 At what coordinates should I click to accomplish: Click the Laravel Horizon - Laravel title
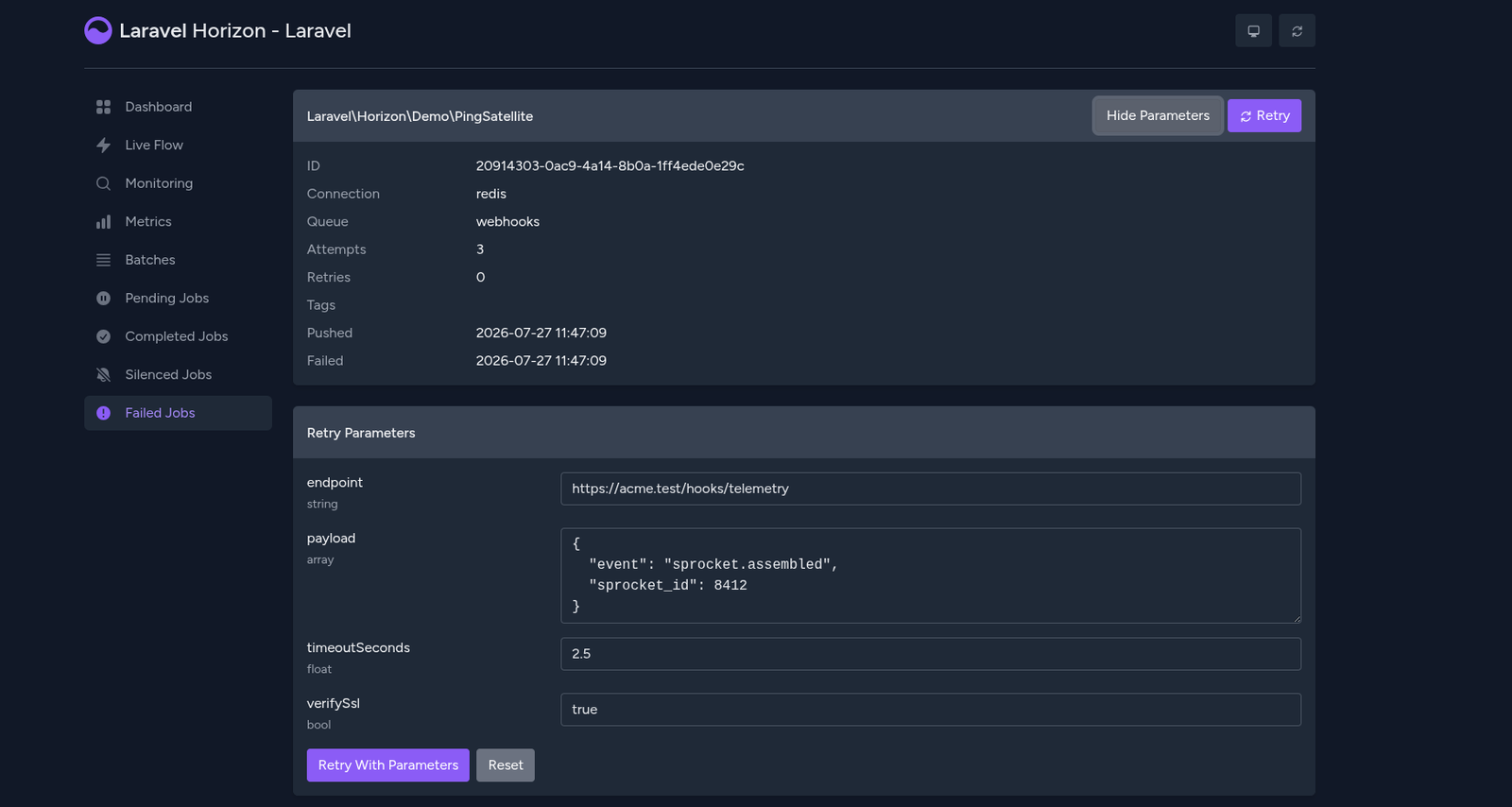pyautogui.click(x=235, y=30)
